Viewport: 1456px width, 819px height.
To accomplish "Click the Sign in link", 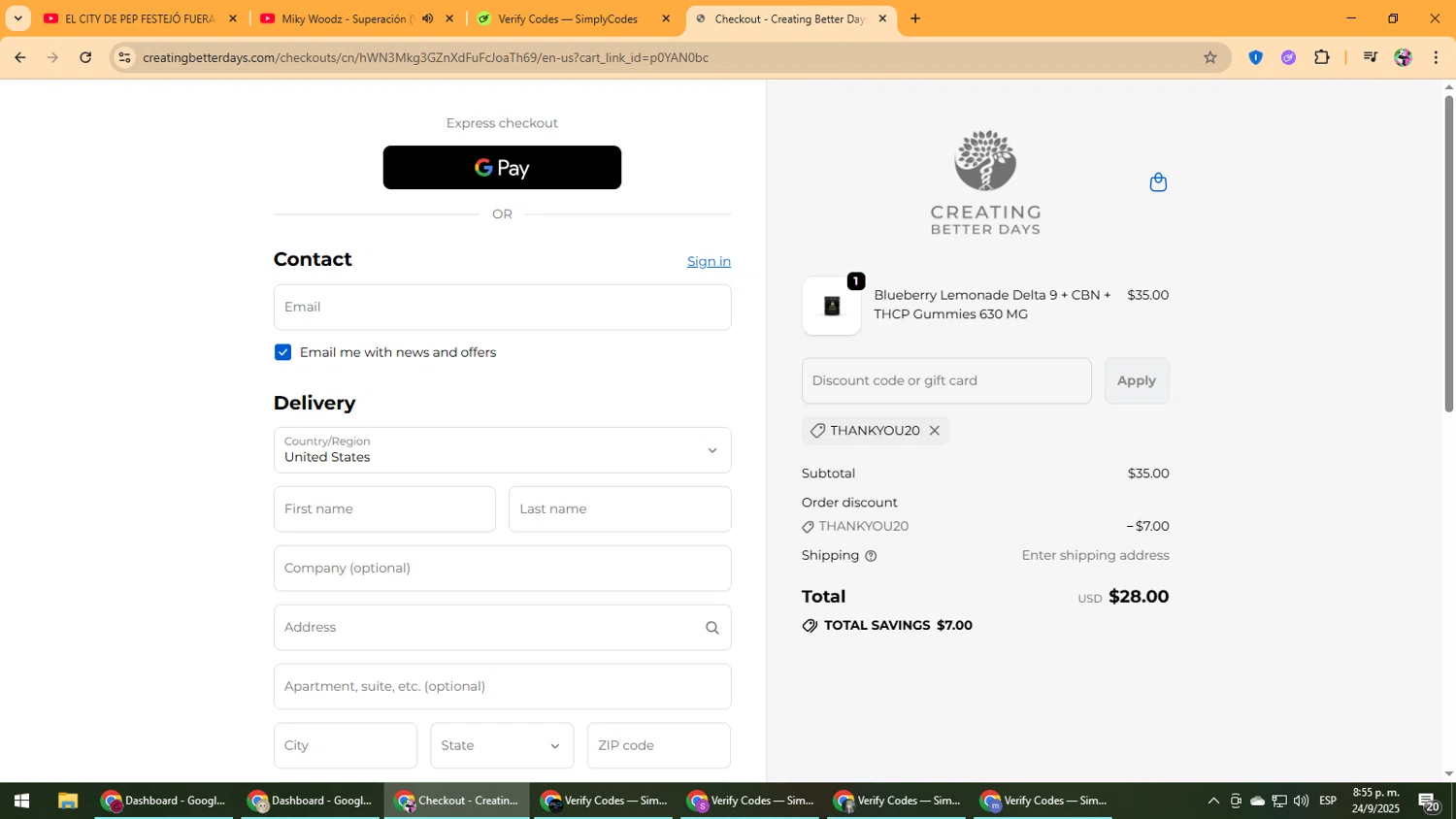I will (x=709, y=262).
